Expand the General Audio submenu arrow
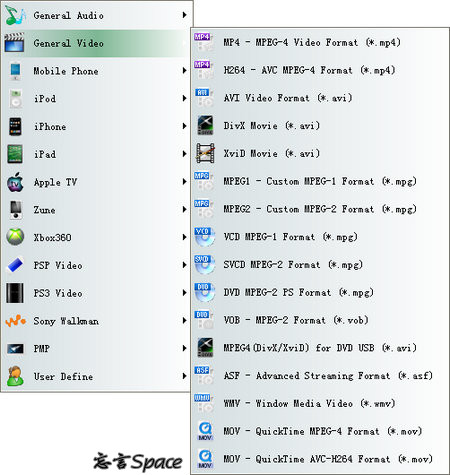This screenshot has height=475, width=450. (184, 15)
